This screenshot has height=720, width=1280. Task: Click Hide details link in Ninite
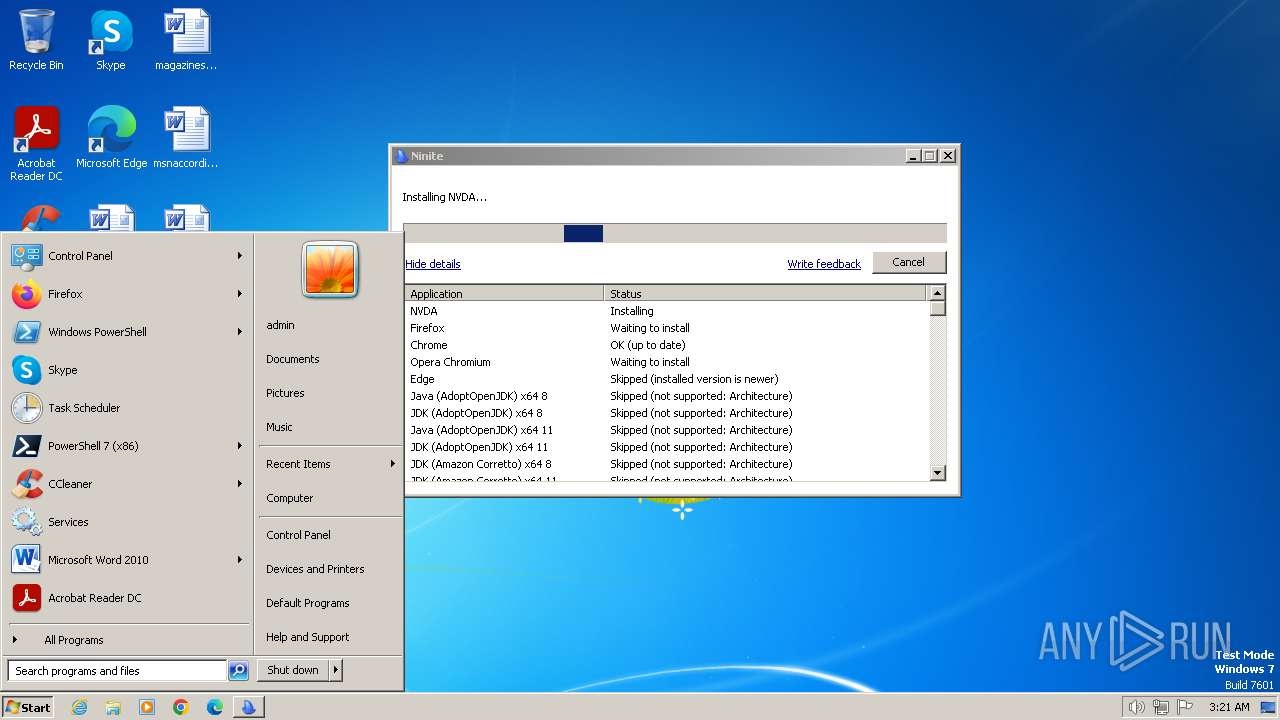tap(433, 264)
